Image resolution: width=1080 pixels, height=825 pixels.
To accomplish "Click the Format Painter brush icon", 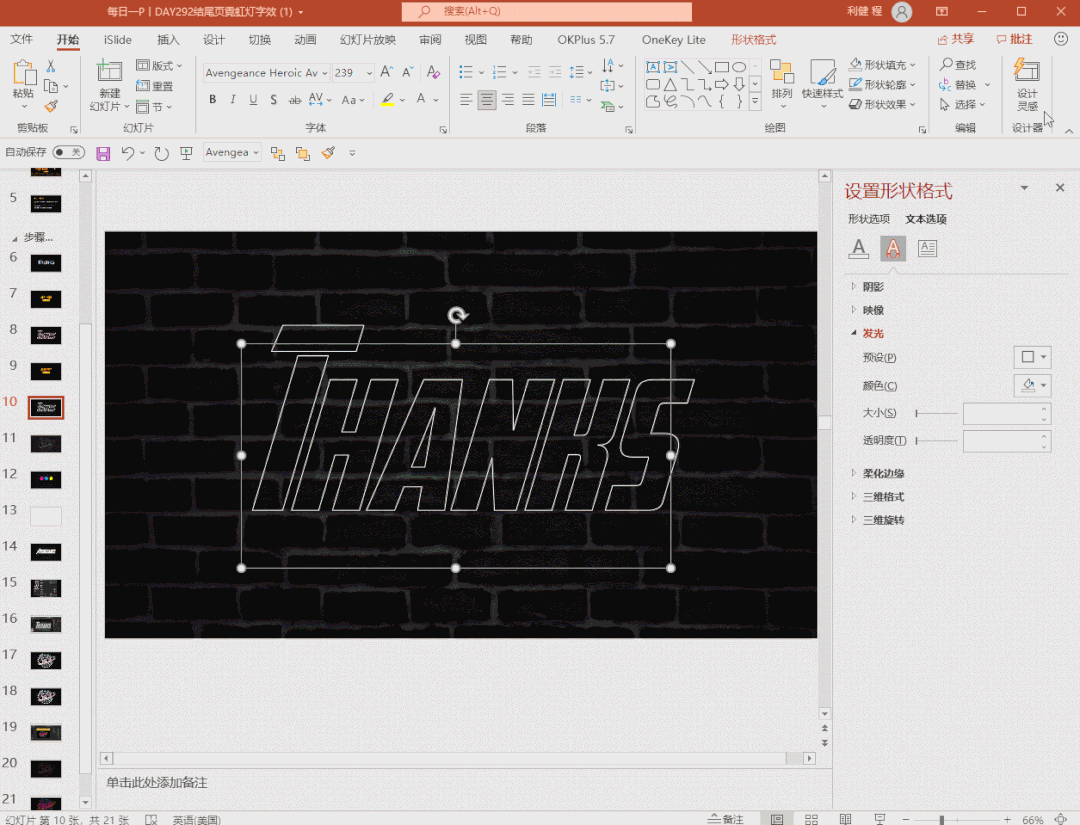I will pyautogui.click(x=51, y=106).
